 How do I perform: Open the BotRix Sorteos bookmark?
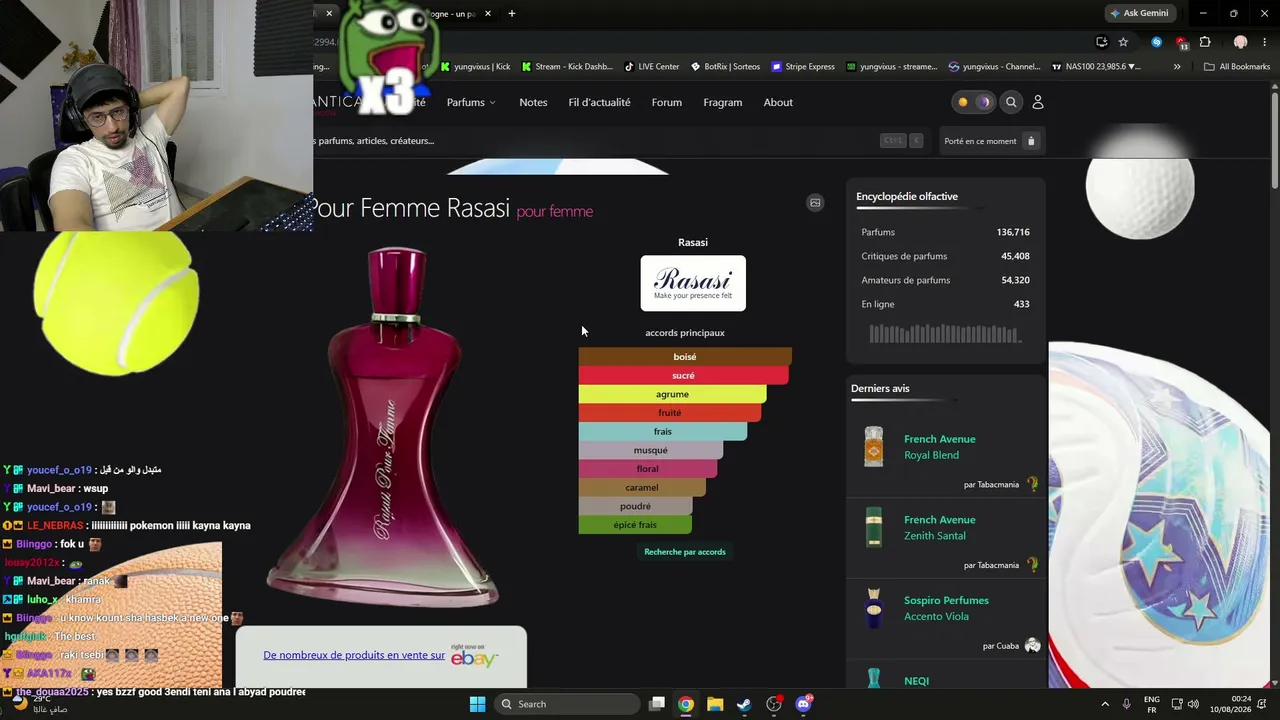pyautogui.click(x=725, y=67)
